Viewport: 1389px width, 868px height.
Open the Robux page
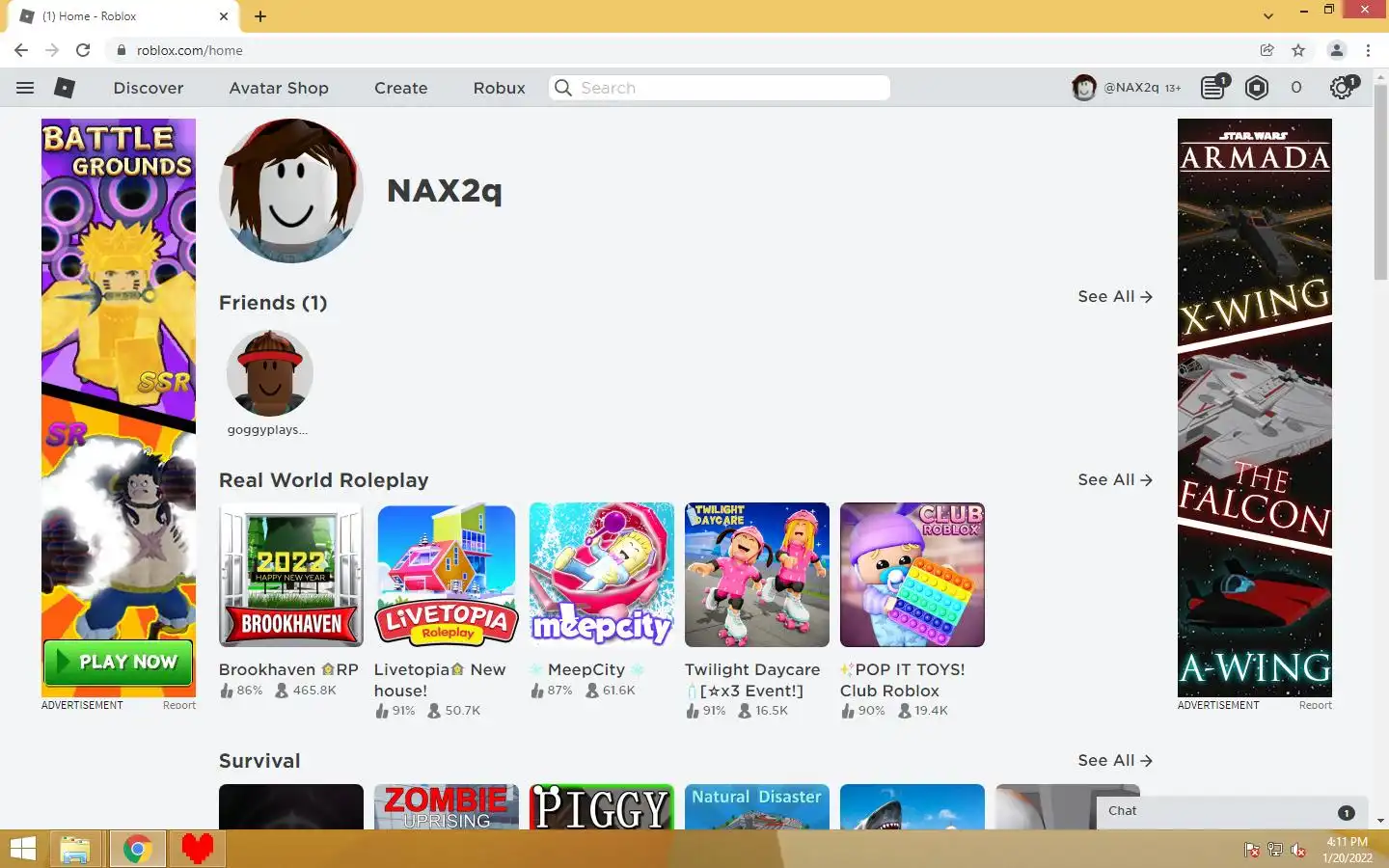click(499, 88)
